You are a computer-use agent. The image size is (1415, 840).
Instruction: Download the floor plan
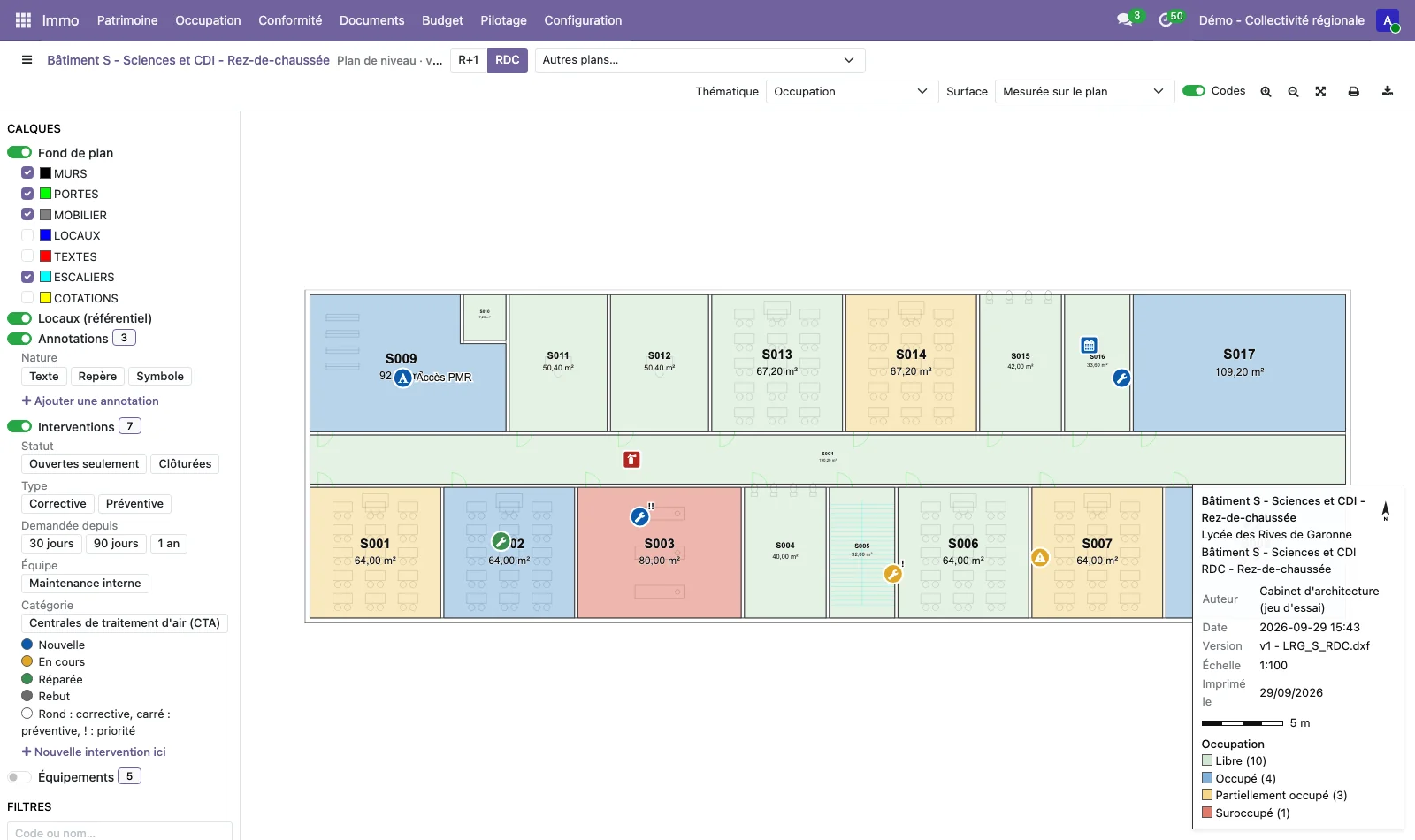[x=1388, y=91]
